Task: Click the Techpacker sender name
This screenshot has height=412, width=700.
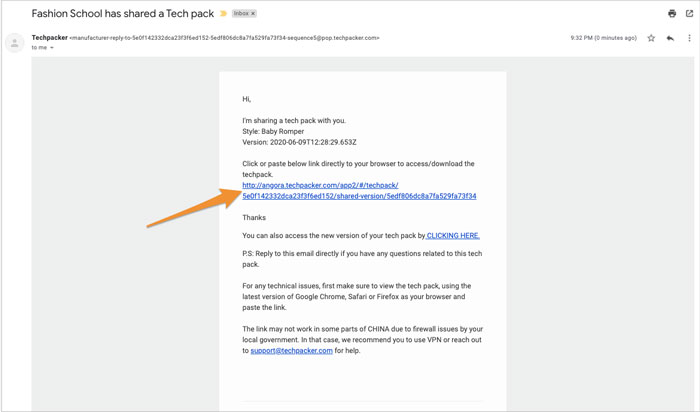Action: point(49,38)
